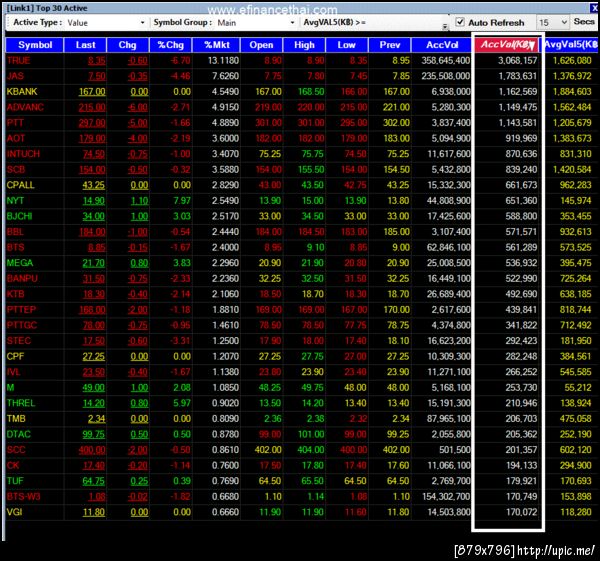Select the PTTEP symbol
The image size is (600, 561).
[21, 310]
